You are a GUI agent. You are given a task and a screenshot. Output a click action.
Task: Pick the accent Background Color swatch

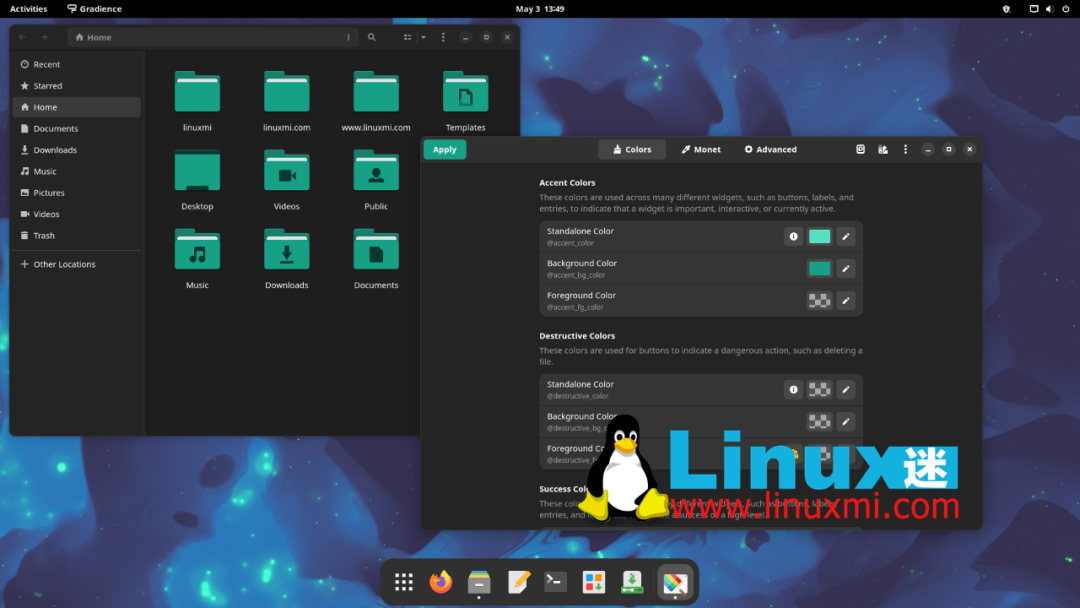point(819,269)
